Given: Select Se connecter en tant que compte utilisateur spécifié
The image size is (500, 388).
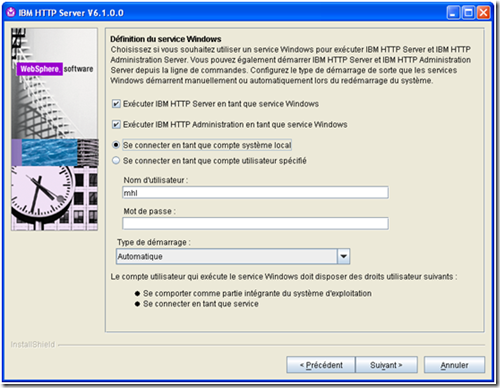Looking at the screenshot, I should click(x=116, y=161).
